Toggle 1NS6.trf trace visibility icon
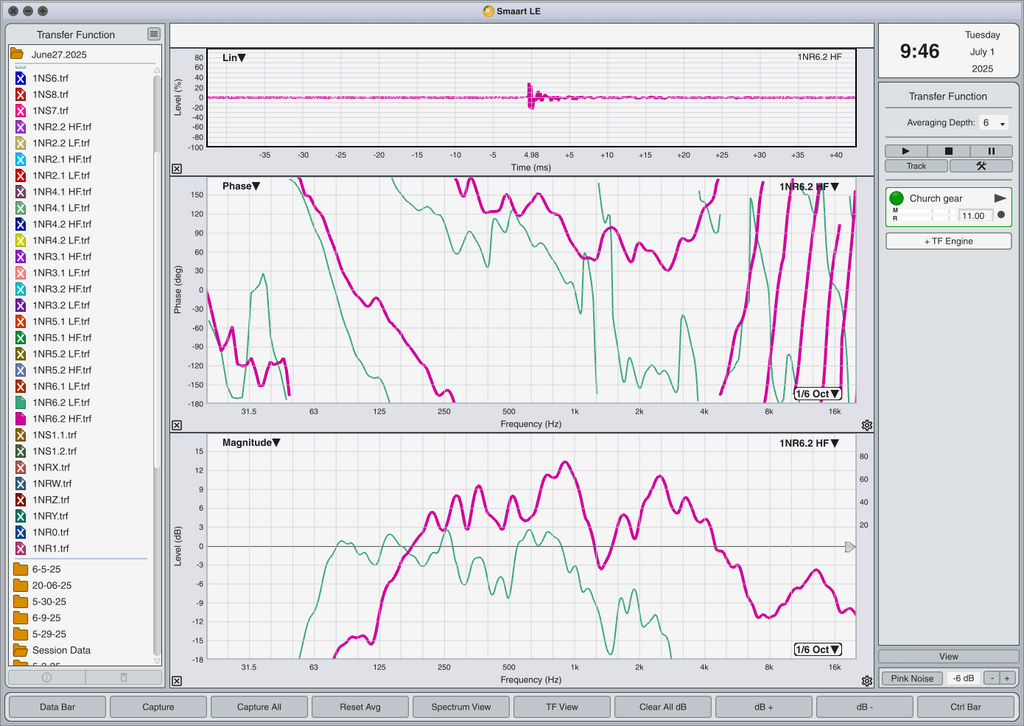The width and height of the screenshot is (1024, 726). click(20, 78)
